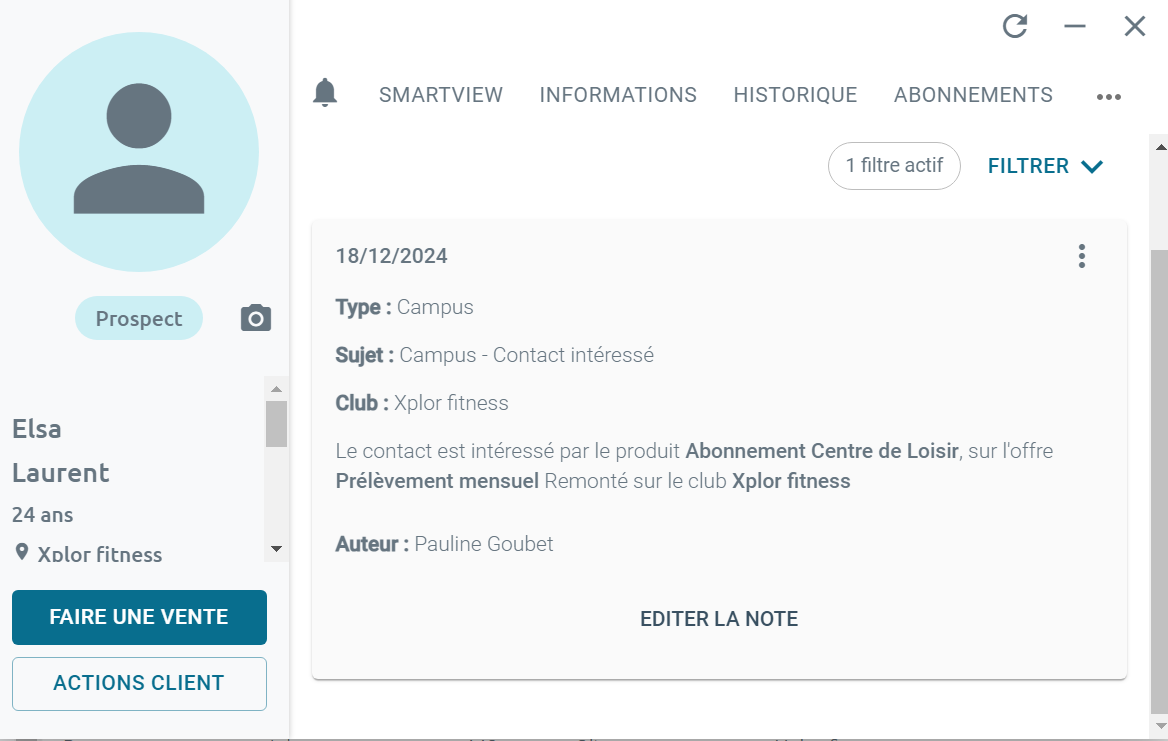Click the '1 filtre actif' chip
The width and height of the screenshot is (1168, 741).
point(894,166)
